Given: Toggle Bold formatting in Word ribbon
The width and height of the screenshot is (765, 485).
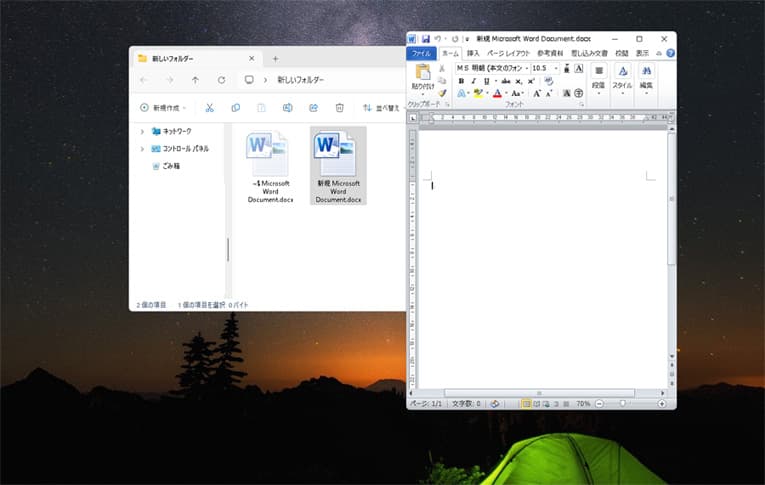Looking at the screenshot, I should (461, 81).
